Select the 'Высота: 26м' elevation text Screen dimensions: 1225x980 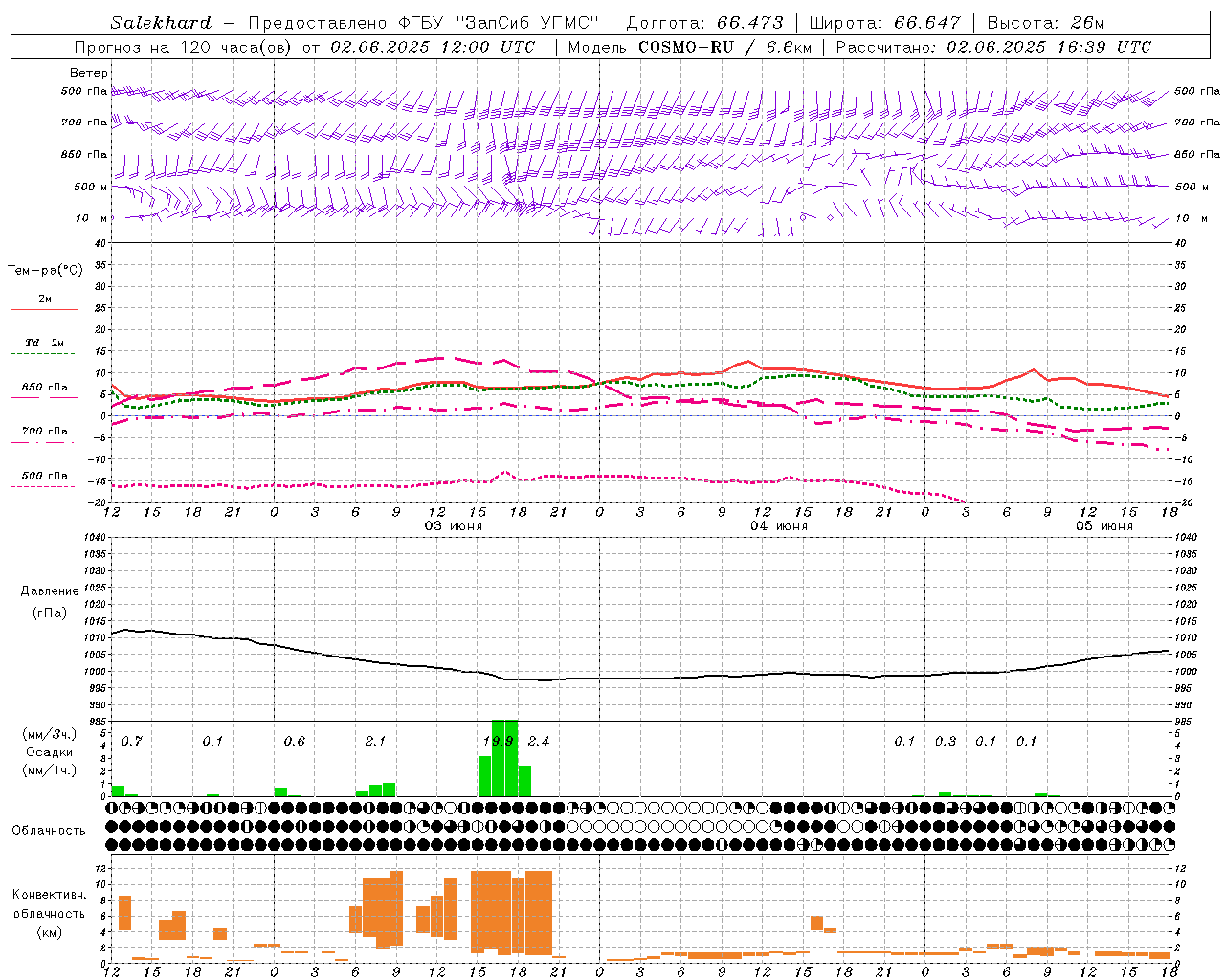(x=1046, y=23)
